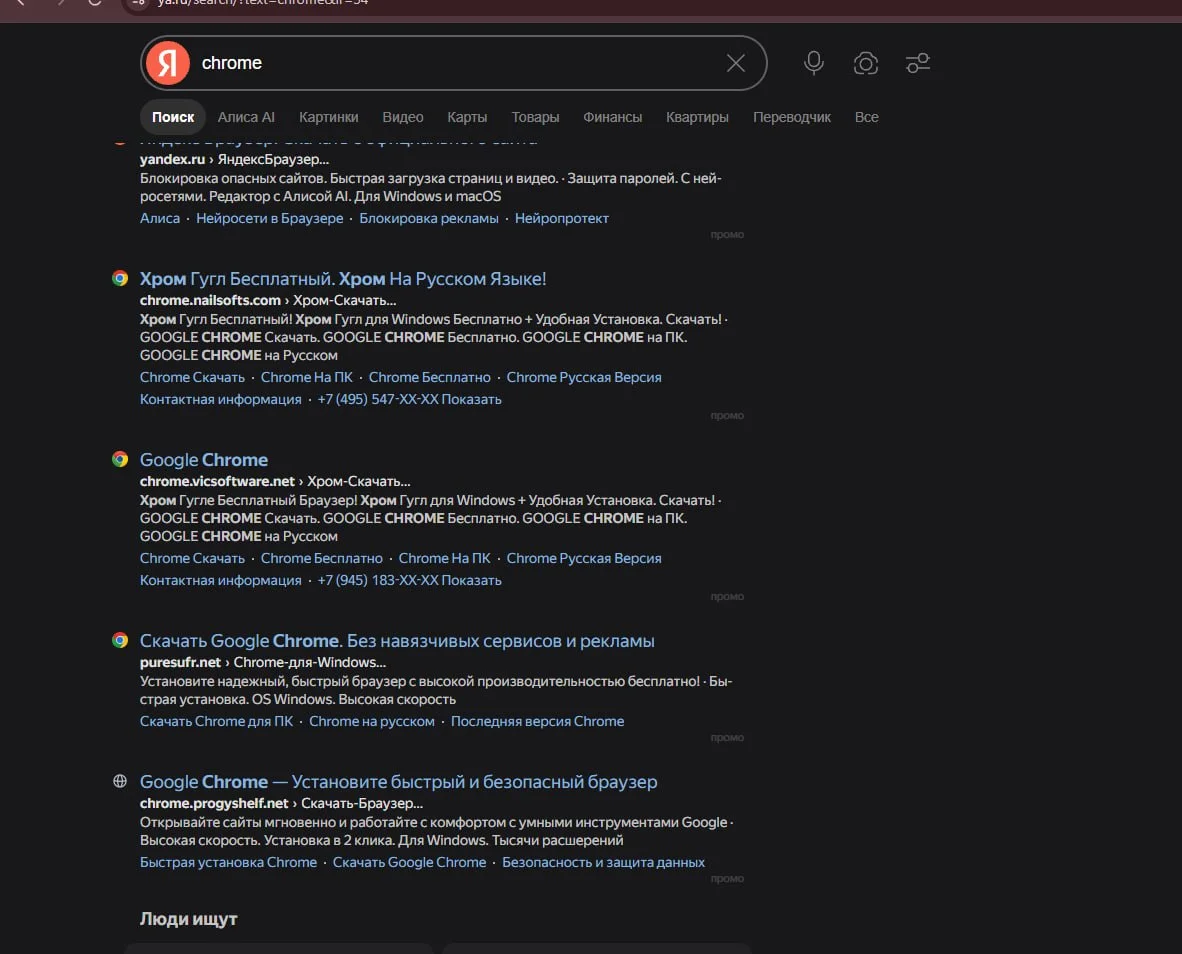Click the chrome.vicsoftware.net domain link
This screenshot has height=954, width=1182.
coord(217,481)
